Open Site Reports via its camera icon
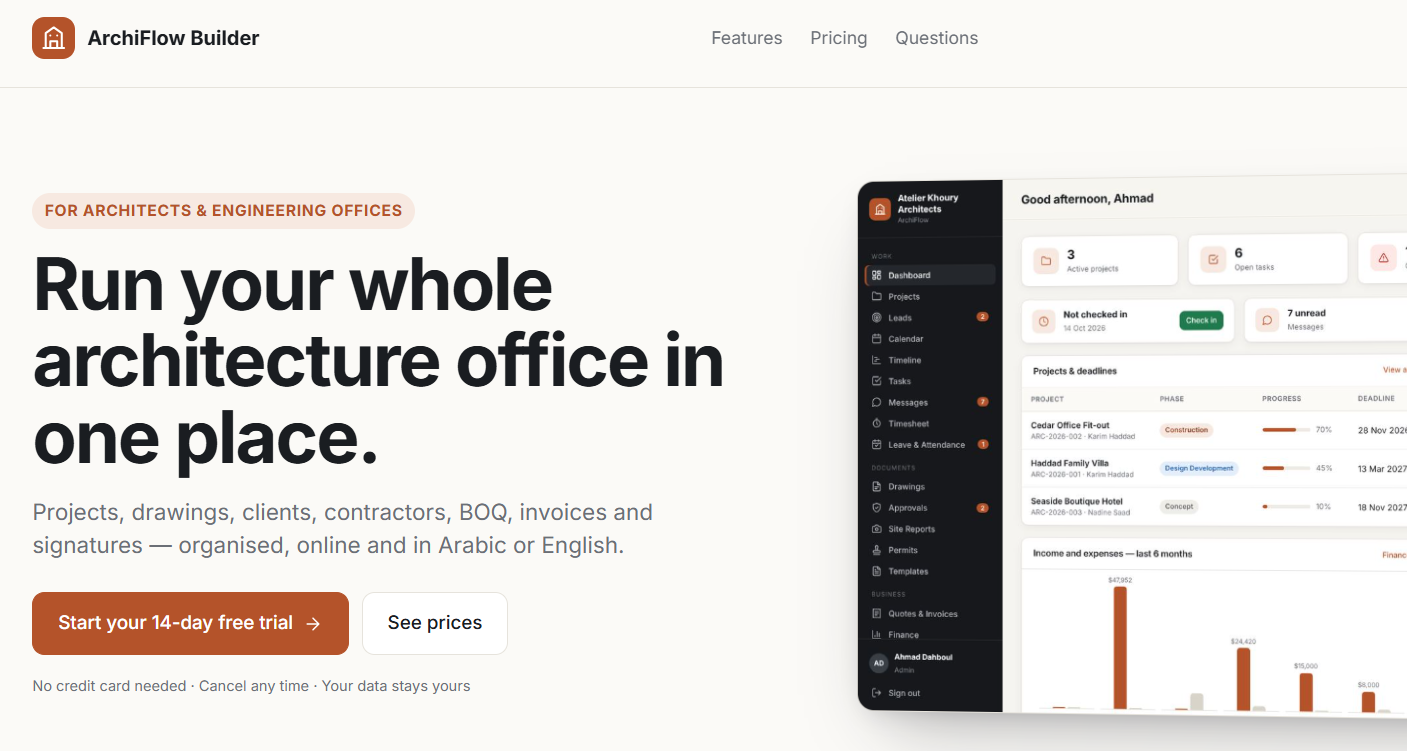This screenshot has width=1407, height=751. [877, 529]
